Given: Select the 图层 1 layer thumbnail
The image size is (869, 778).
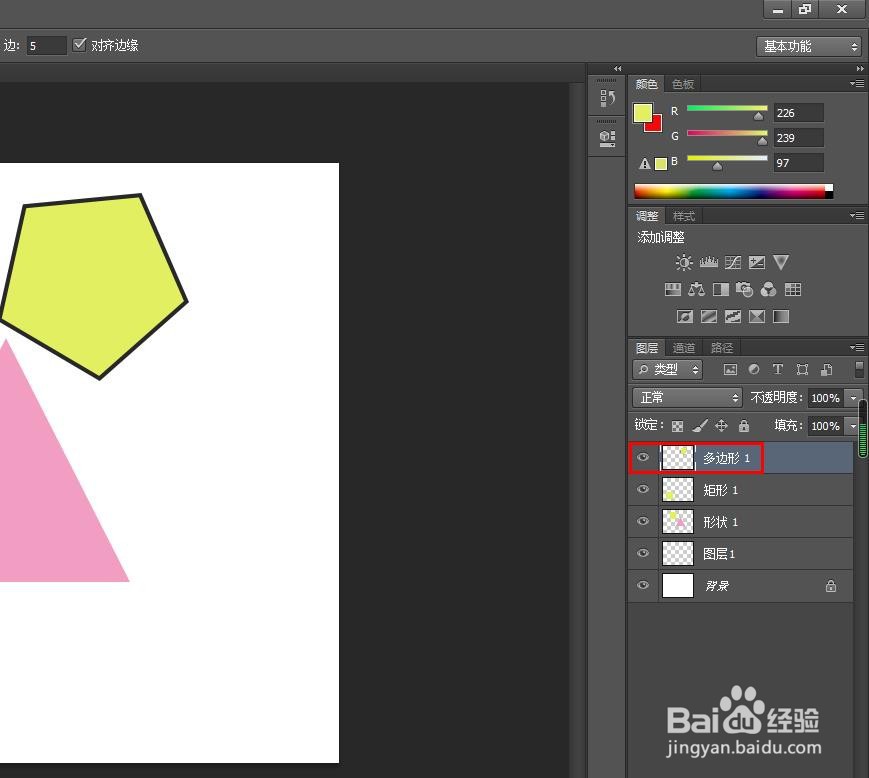Looking at the screenshot, I should (678, 554).
